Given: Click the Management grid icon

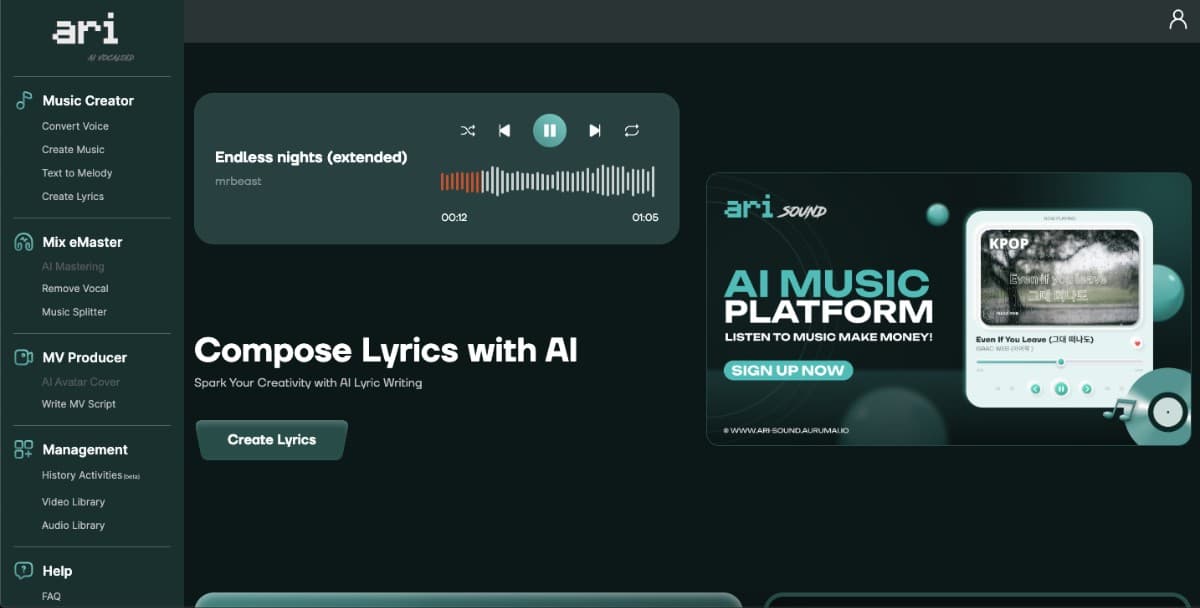Looking at the screenshot, I should tap(24, 450).
